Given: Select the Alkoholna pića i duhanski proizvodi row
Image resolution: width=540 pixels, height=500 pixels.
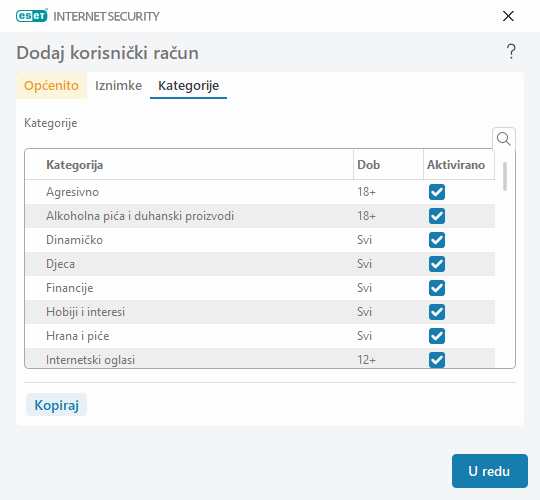Looking at the screenshot, I should [260, 216].
